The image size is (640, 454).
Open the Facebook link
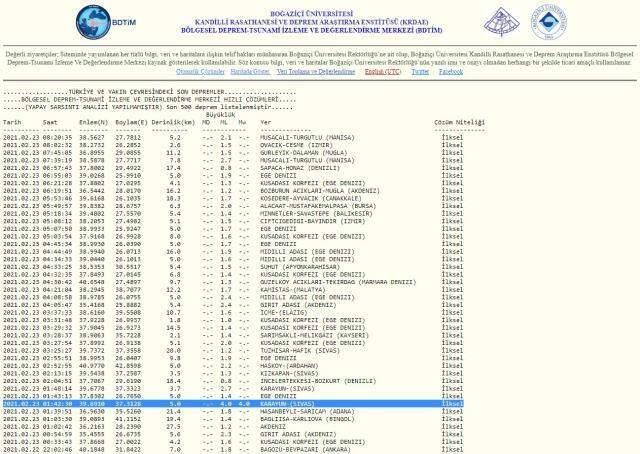[451, 71]
